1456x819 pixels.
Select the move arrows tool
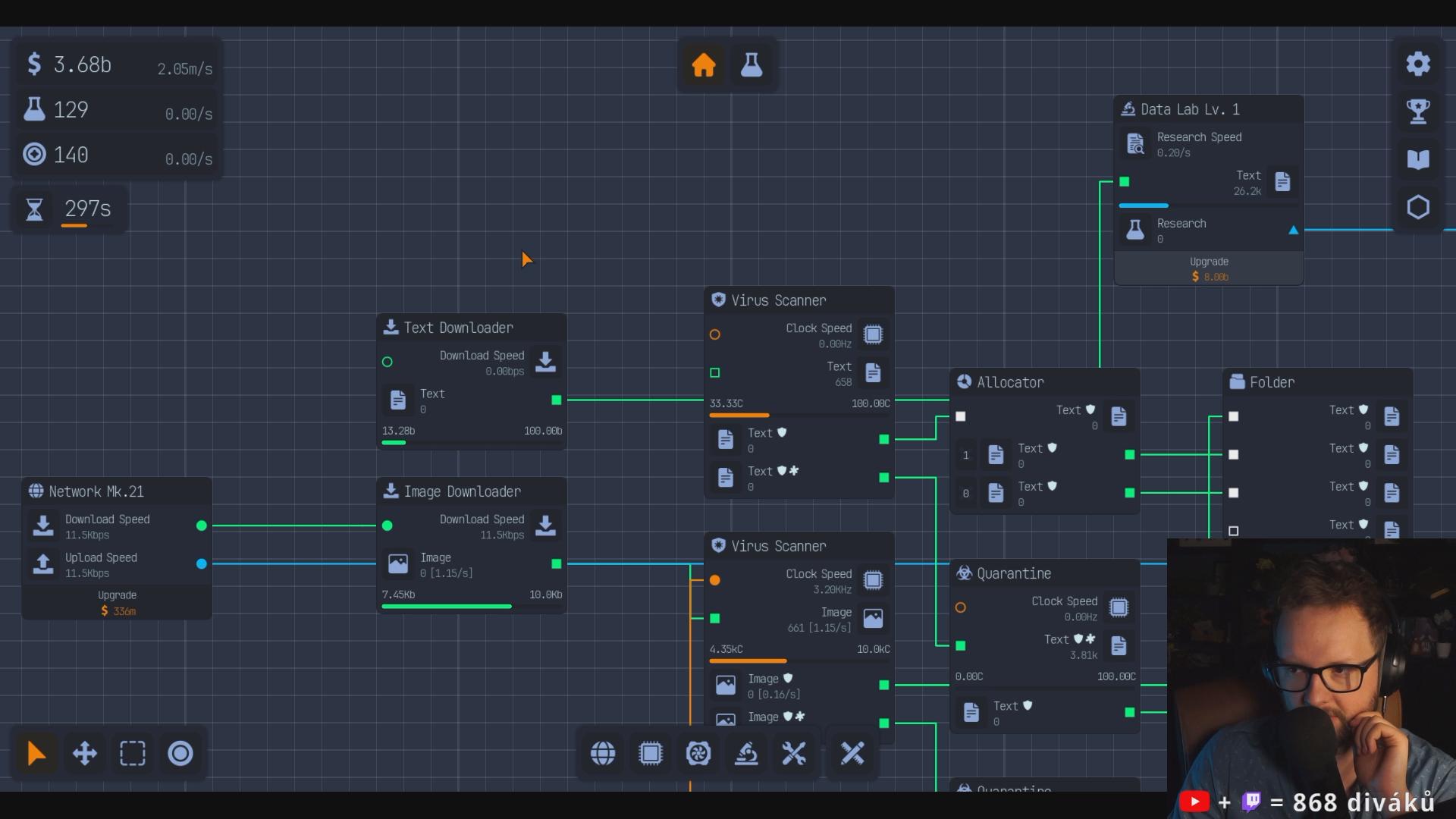click(84, 753)
